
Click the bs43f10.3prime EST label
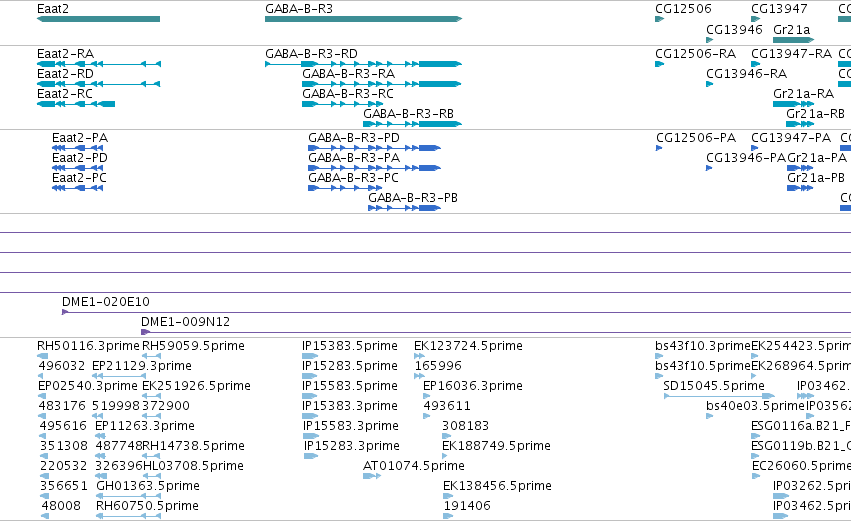click(x=703, y=346)
